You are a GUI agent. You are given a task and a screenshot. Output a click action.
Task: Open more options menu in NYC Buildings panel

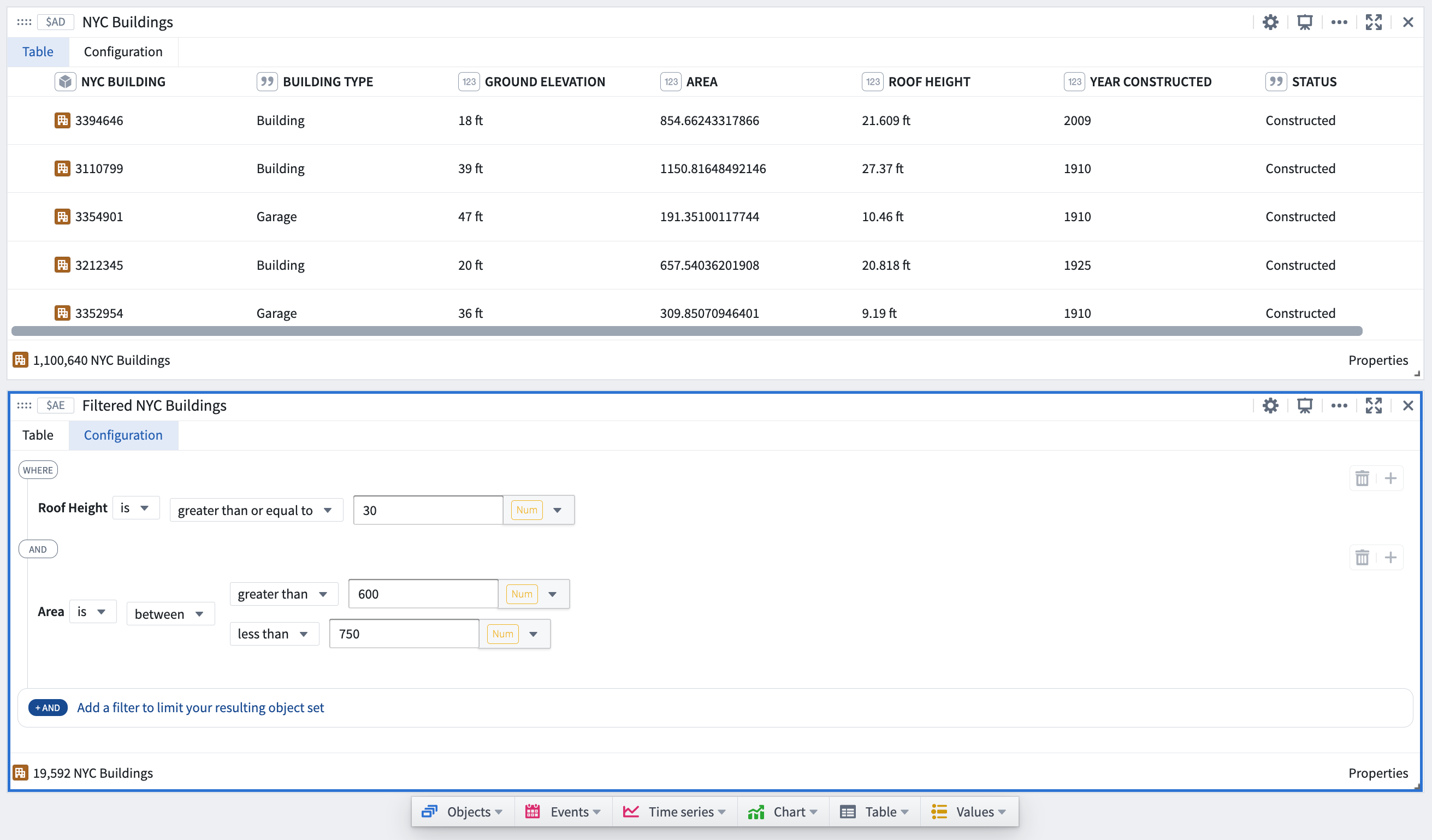point(1339,22)
